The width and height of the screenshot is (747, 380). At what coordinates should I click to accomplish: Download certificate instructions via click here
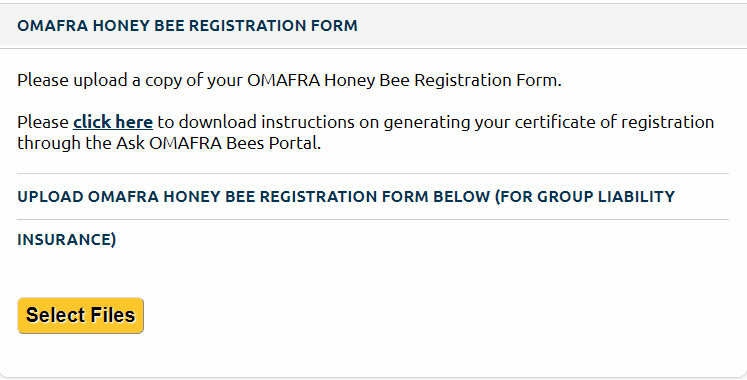tap(113, 122)
